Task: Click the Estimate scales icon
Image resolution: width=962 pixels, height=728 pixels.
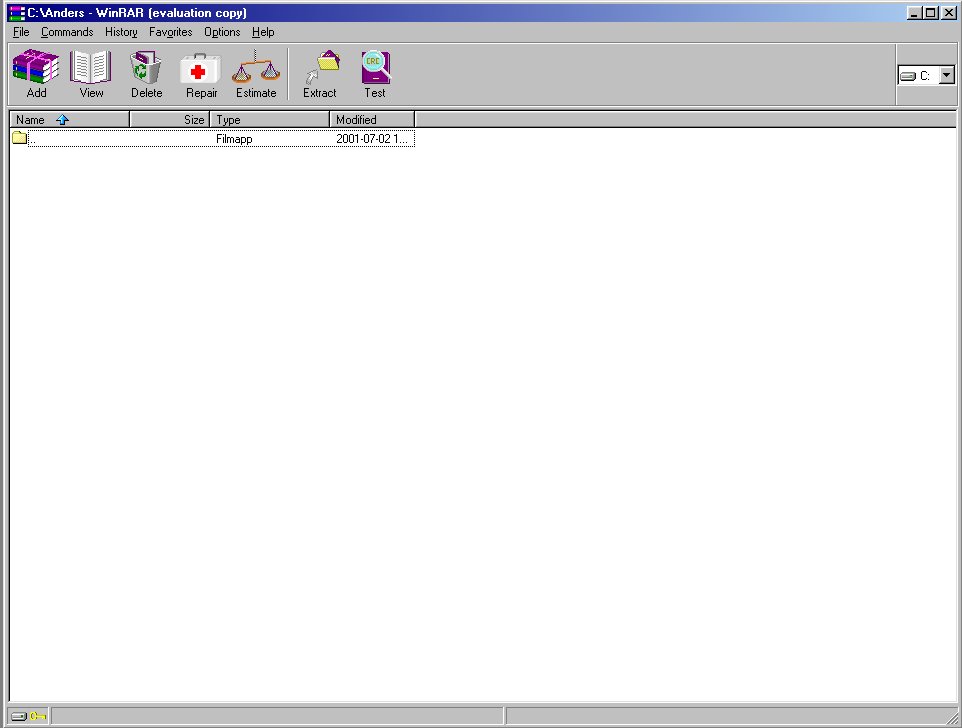Action: pos(256,67)
